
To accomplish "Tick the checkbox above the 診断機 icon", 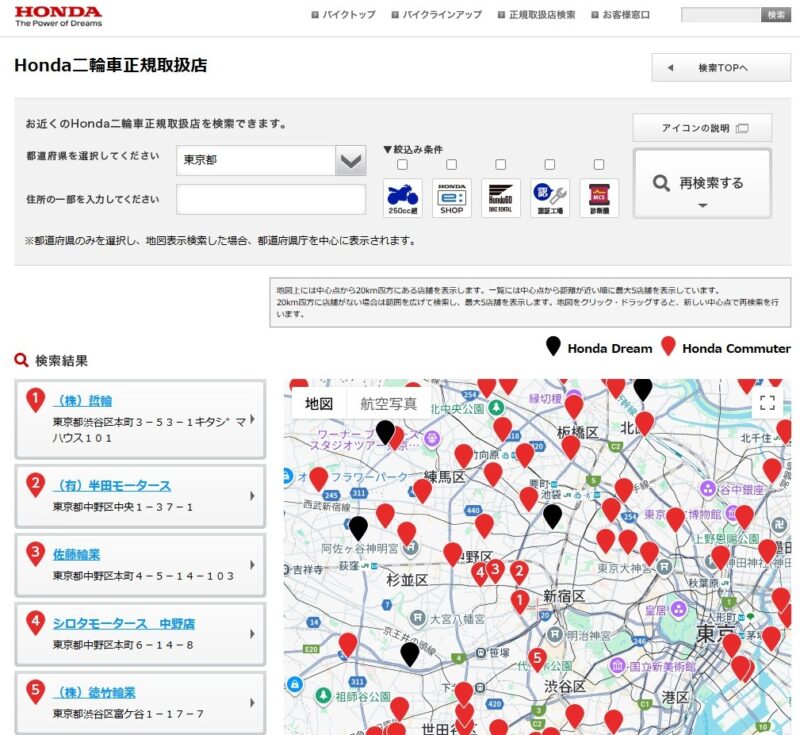I will [599, 165].
